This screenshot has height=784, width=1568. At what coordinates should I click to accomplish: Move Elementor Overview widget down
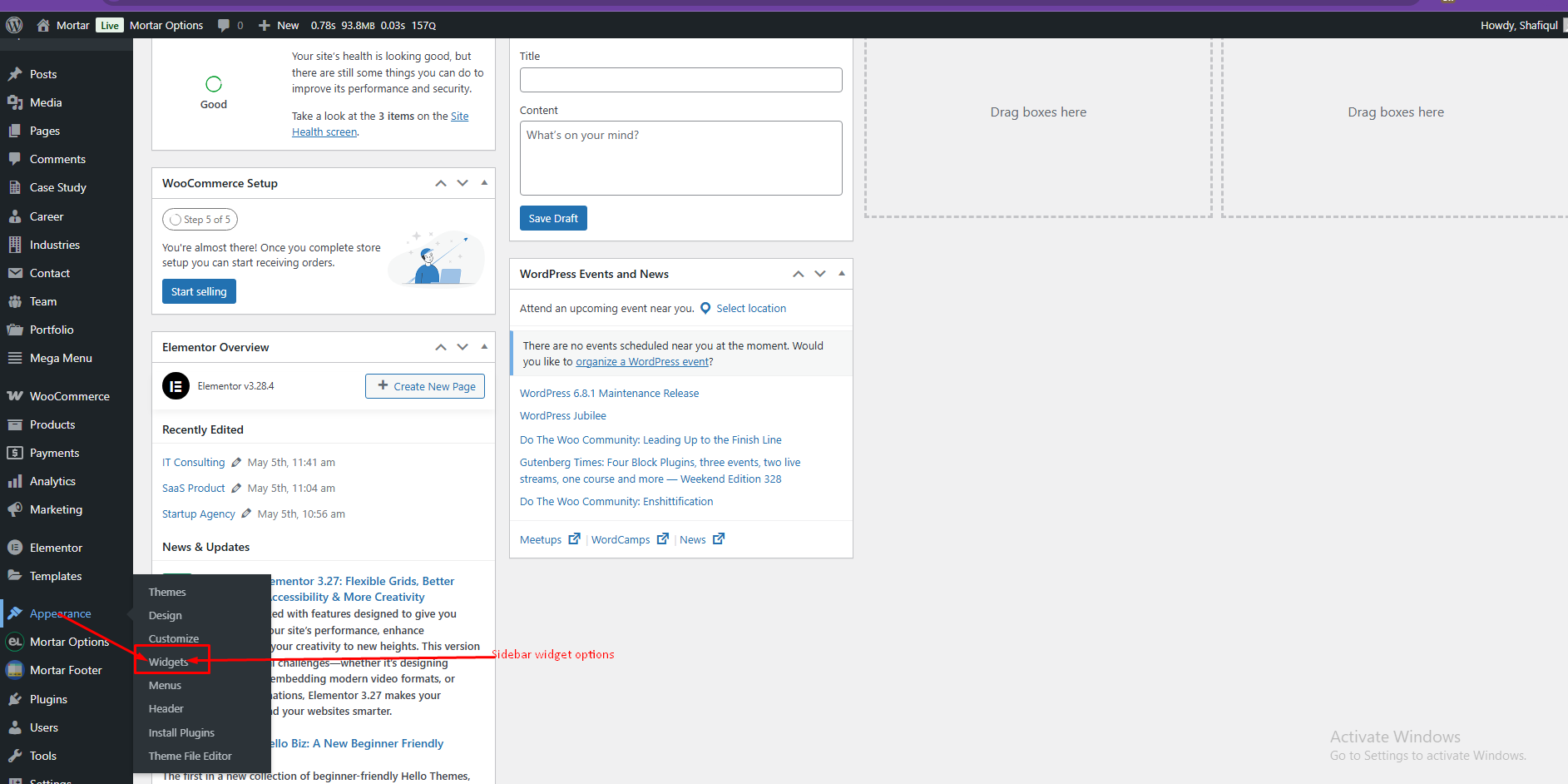[x=462, y=347]
